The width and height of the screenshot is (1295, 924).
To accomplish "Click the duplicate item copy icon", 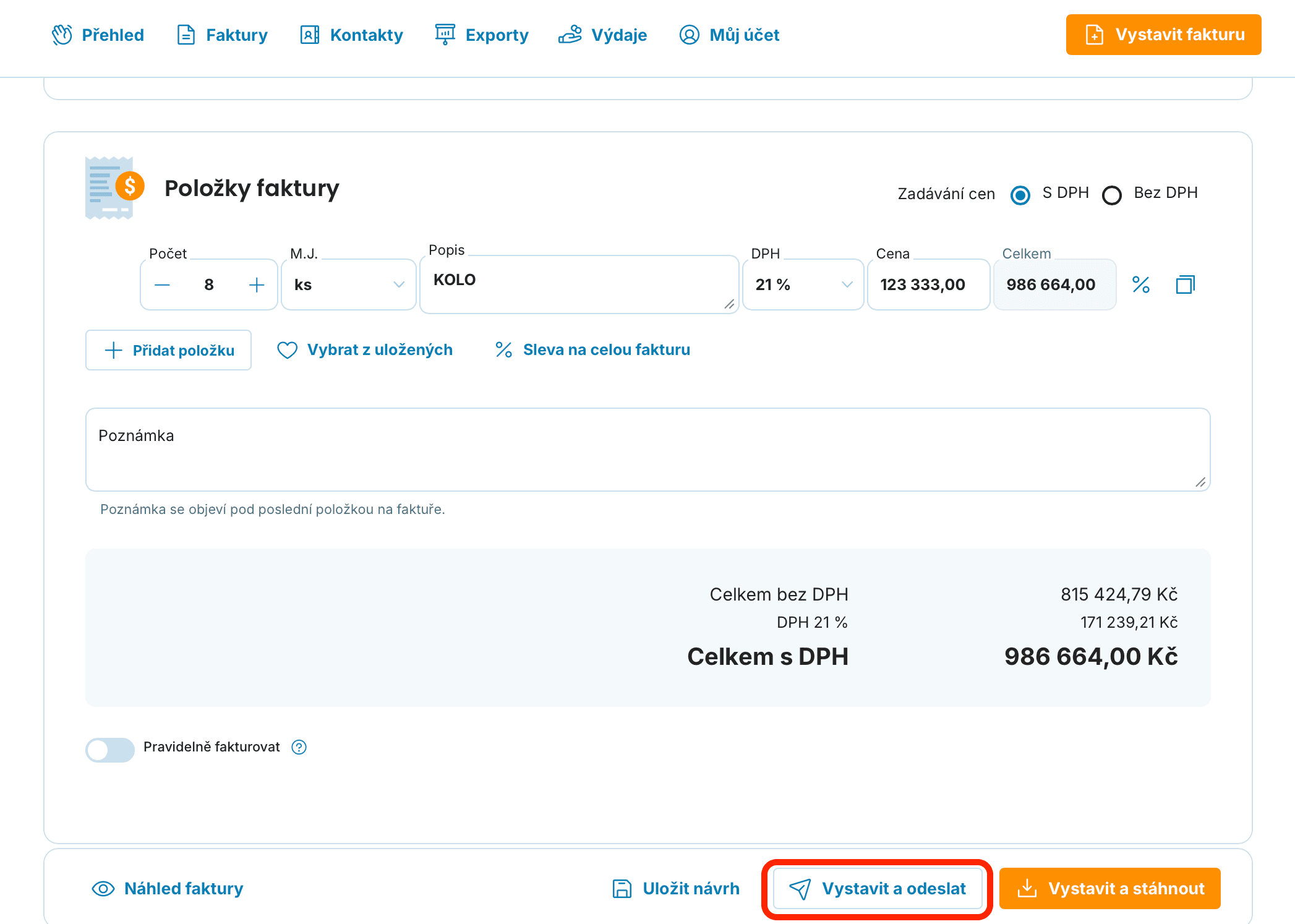I will 1185,284.
